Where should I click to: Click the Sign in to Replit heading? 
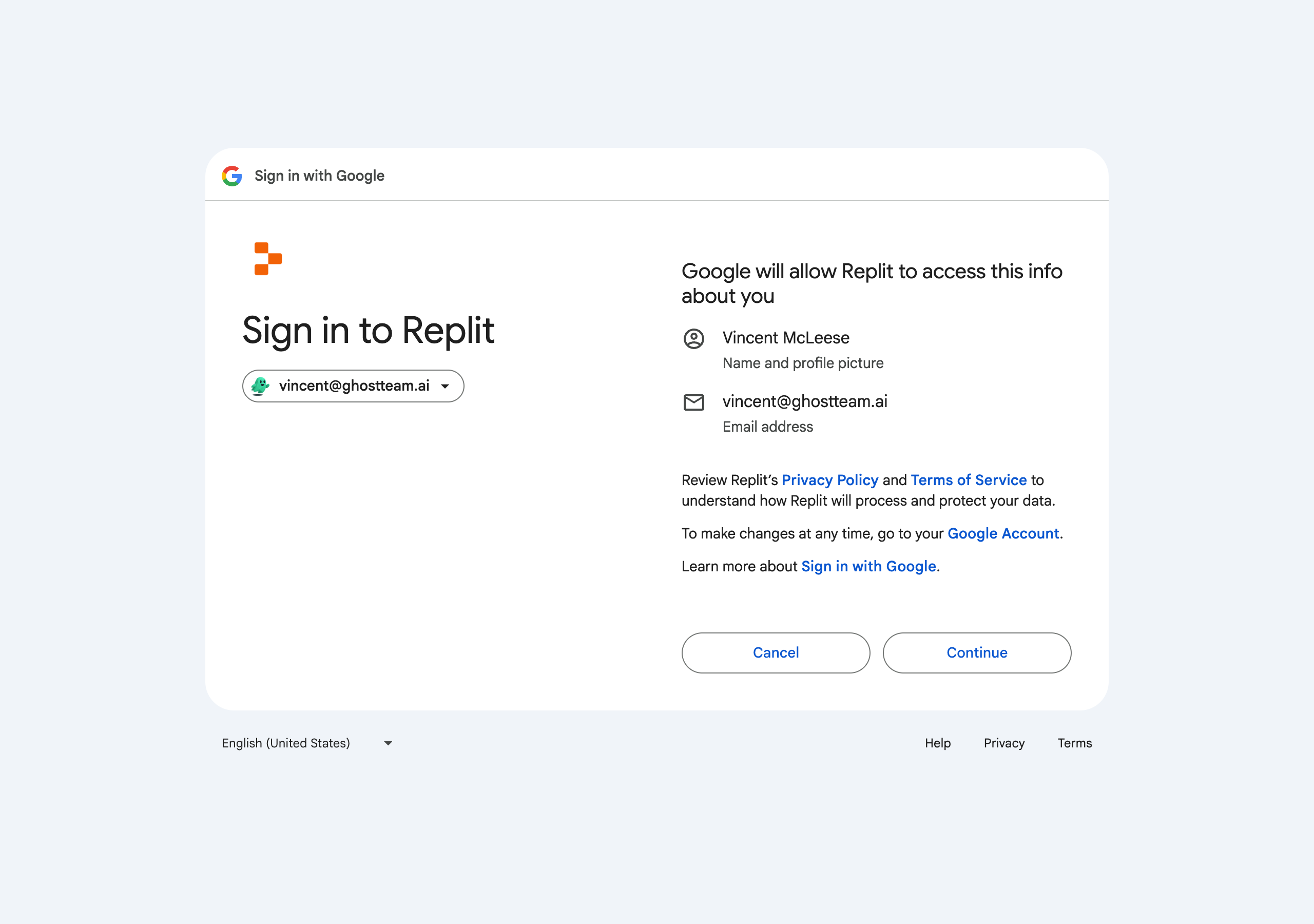pyautogui.click(x=368, y=330)
